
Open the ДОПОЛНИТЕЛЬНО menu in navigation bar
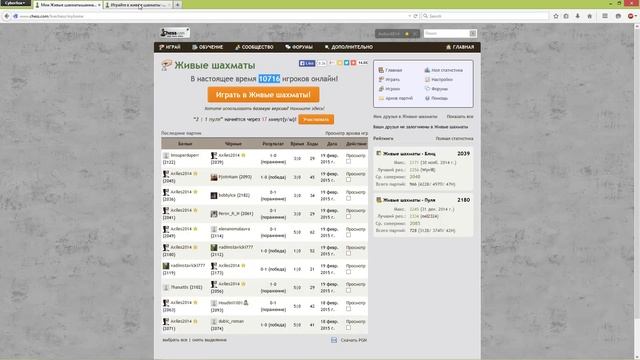pos(349,47)
